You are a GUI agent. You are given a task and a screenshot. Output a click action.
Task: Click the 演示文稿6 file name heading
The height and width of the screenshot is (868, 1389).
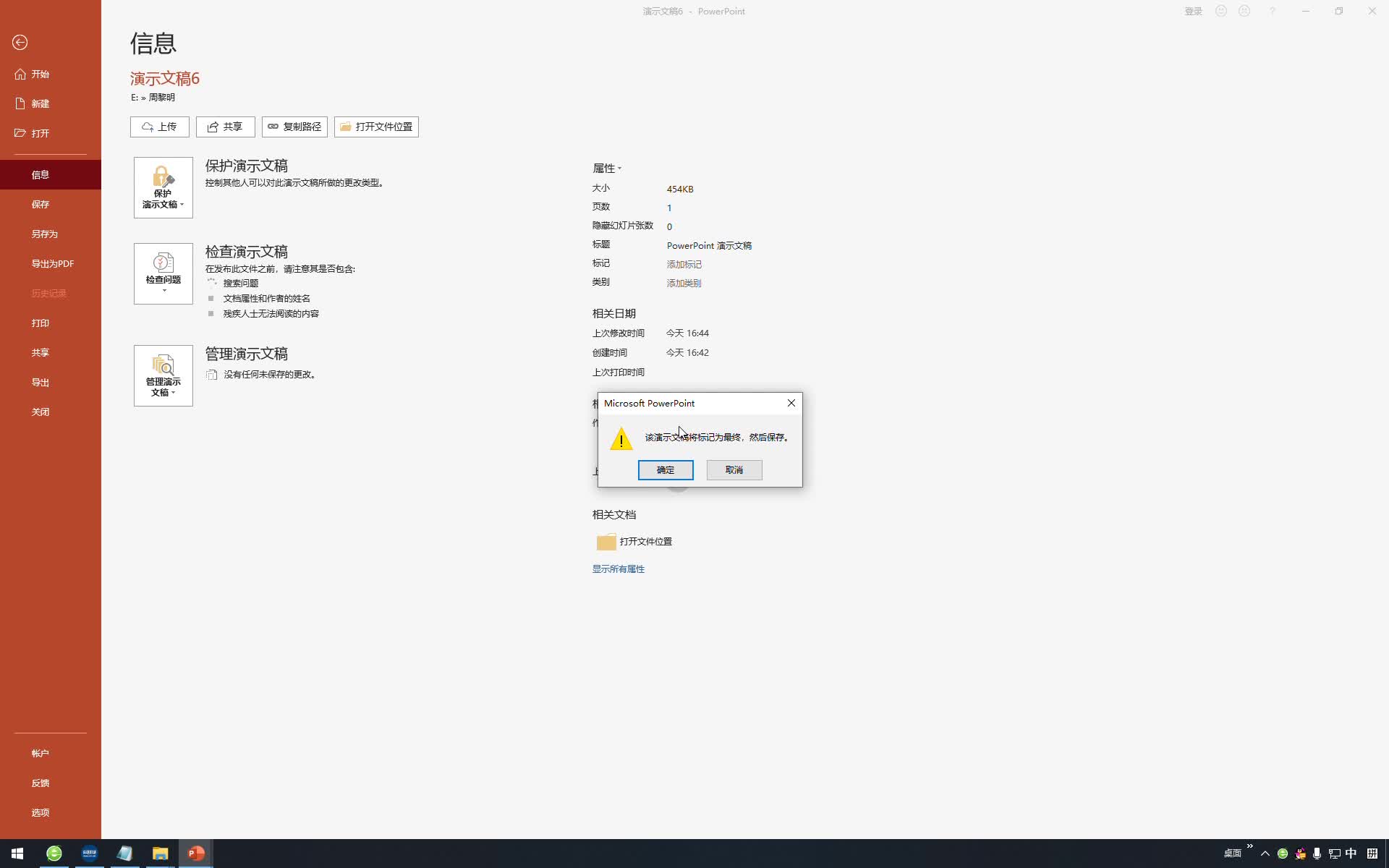coord(165,78)
